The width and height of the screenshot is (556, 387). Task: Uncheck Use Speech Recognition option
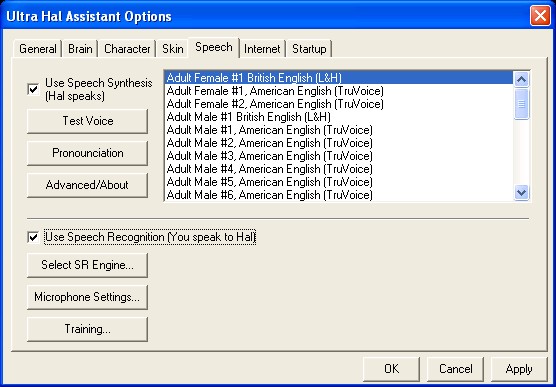pos(33,237)
